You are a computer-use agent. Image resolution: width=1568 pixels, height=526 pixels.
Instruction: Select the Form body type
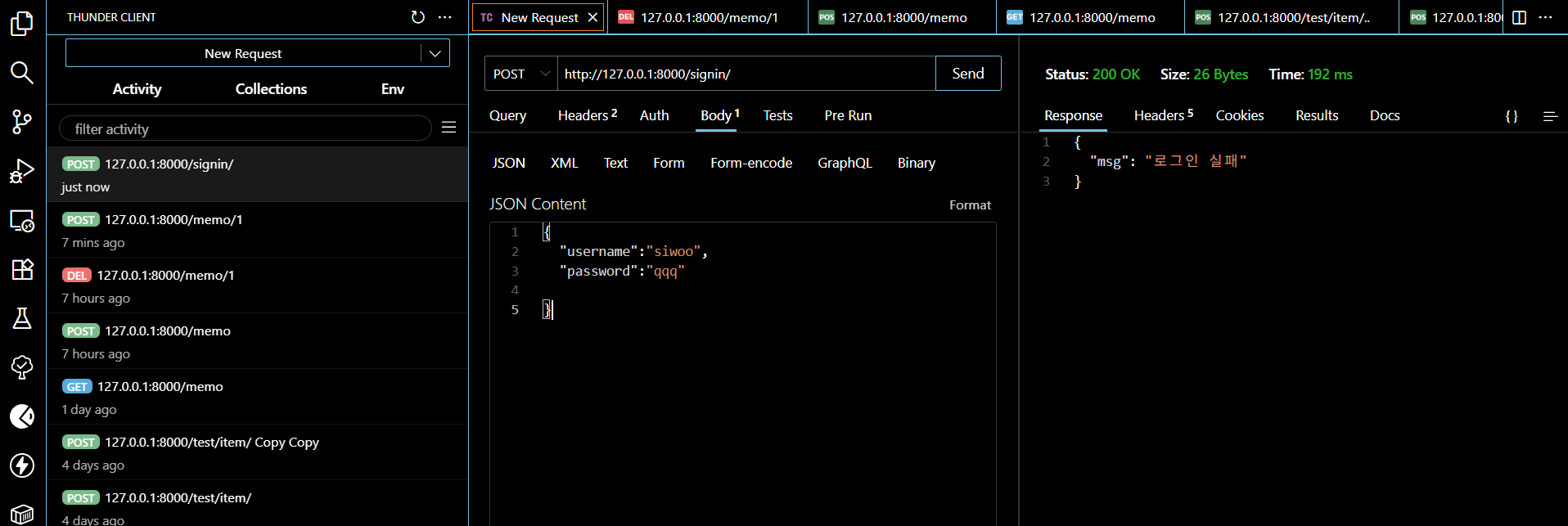669,163
